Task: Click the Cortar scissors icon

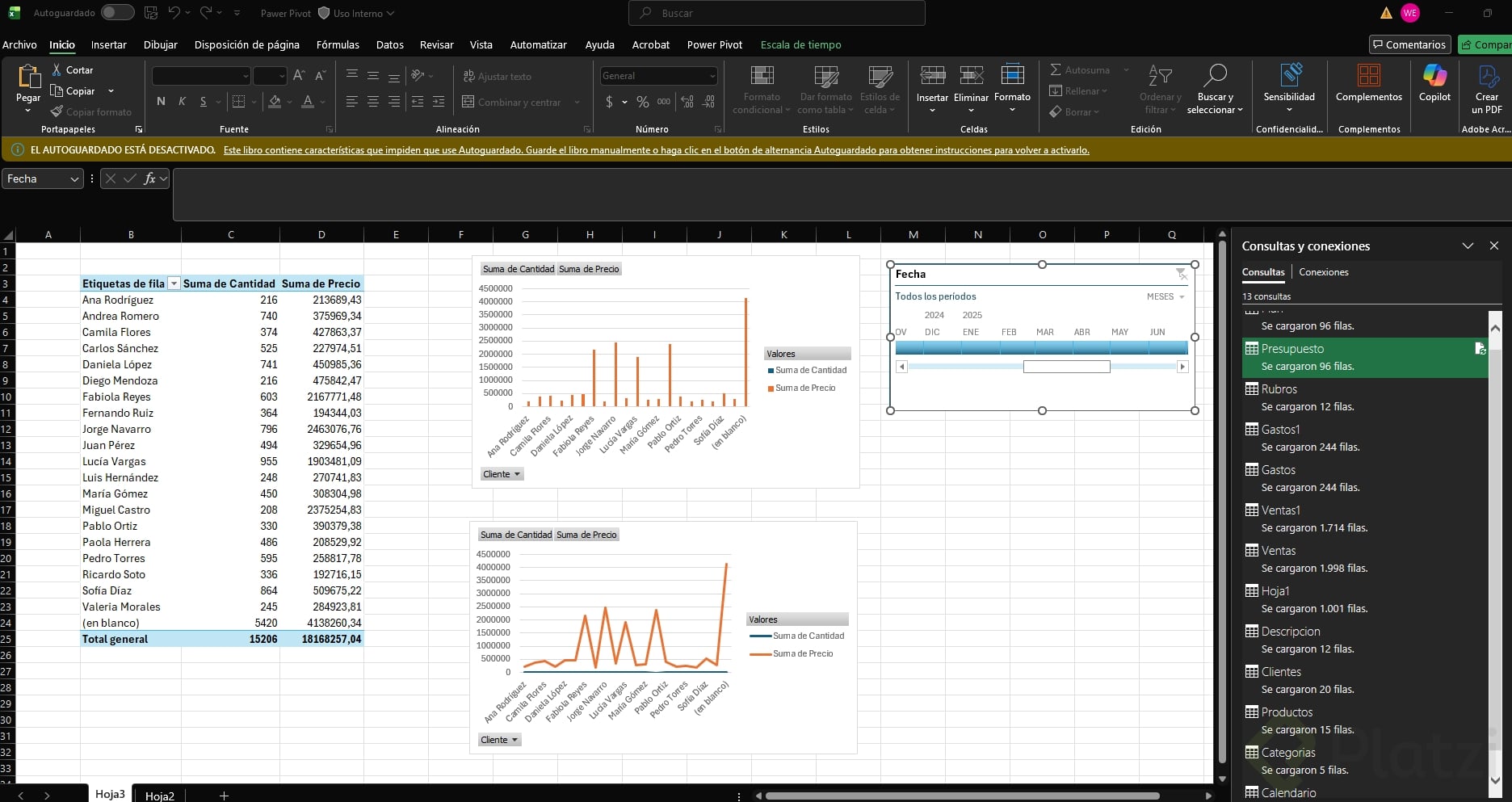Action: point(57,70)
